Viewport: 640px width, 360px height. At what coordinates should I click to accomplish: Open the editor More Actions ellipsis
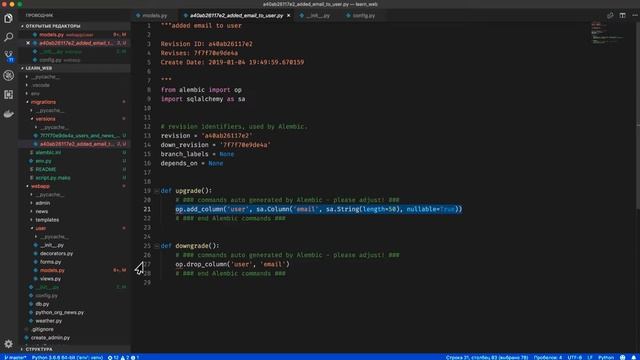pos(635,16)
